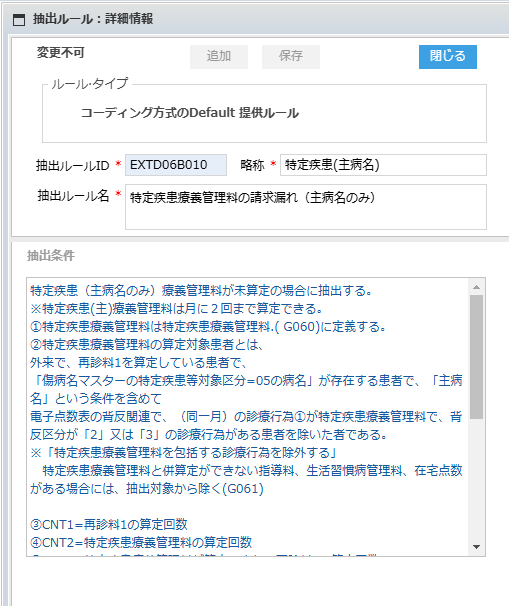Click the 抽出条件 section heading
This screenshot has width=509, height=606.
[x=51, y=255]
